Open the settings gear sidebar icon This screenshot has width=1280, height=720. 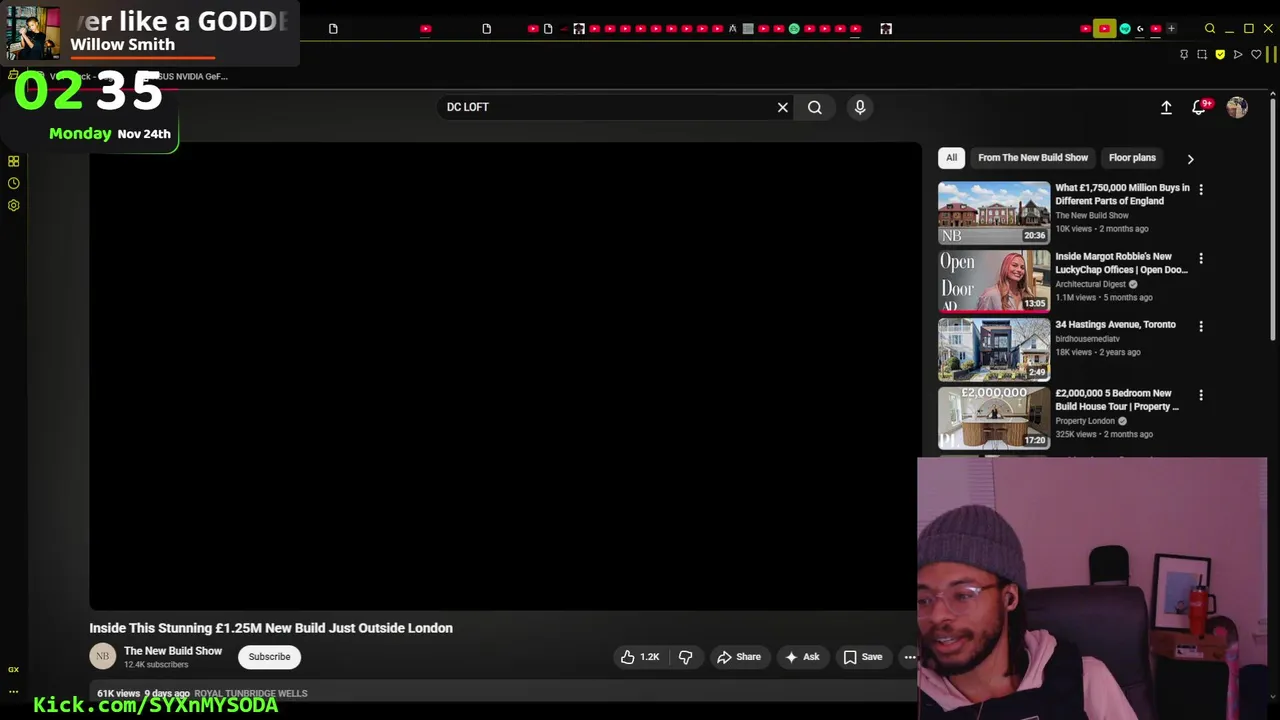[x=13, y=205]
